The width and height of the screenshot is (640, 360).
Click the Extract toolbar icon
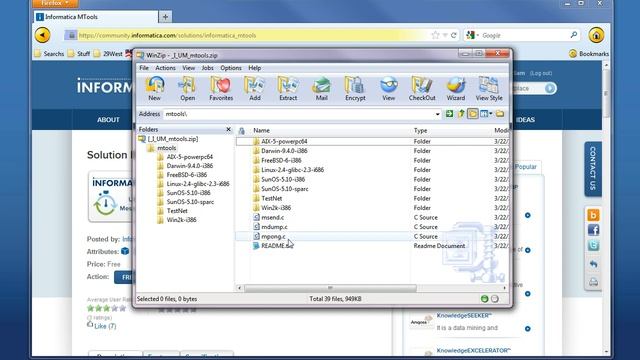coord(288,89)
